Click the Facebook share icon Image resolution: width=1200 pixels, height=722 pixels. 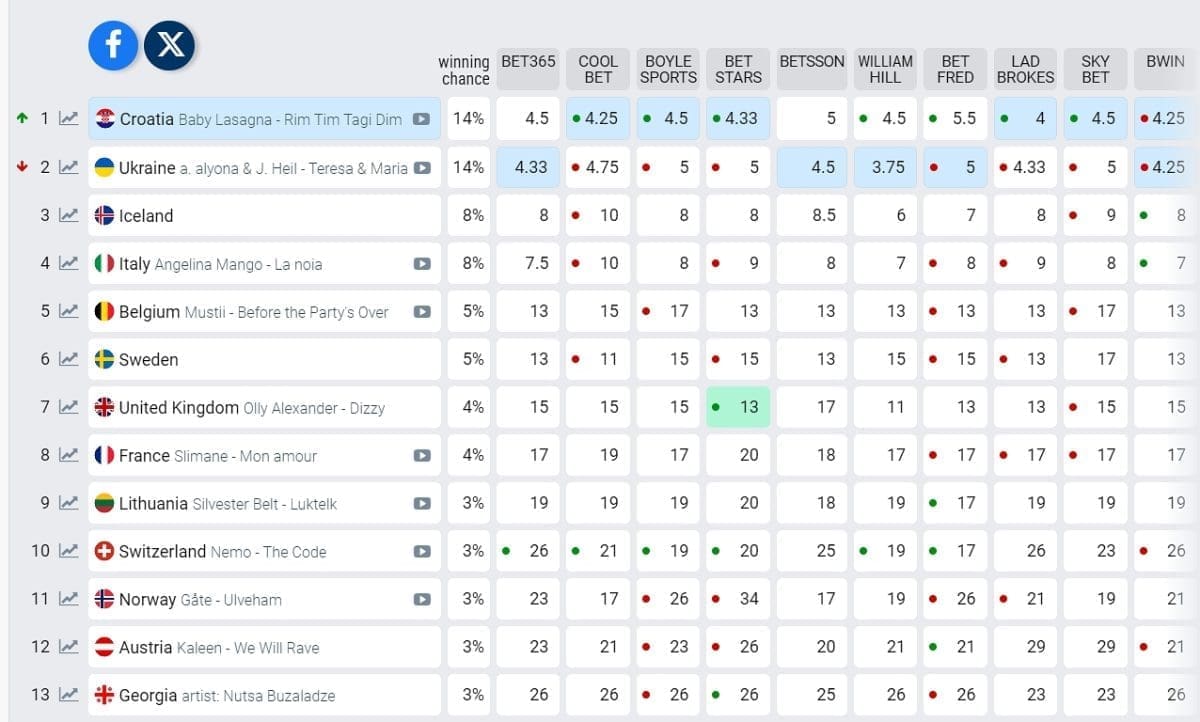click(x=113, y=45)
